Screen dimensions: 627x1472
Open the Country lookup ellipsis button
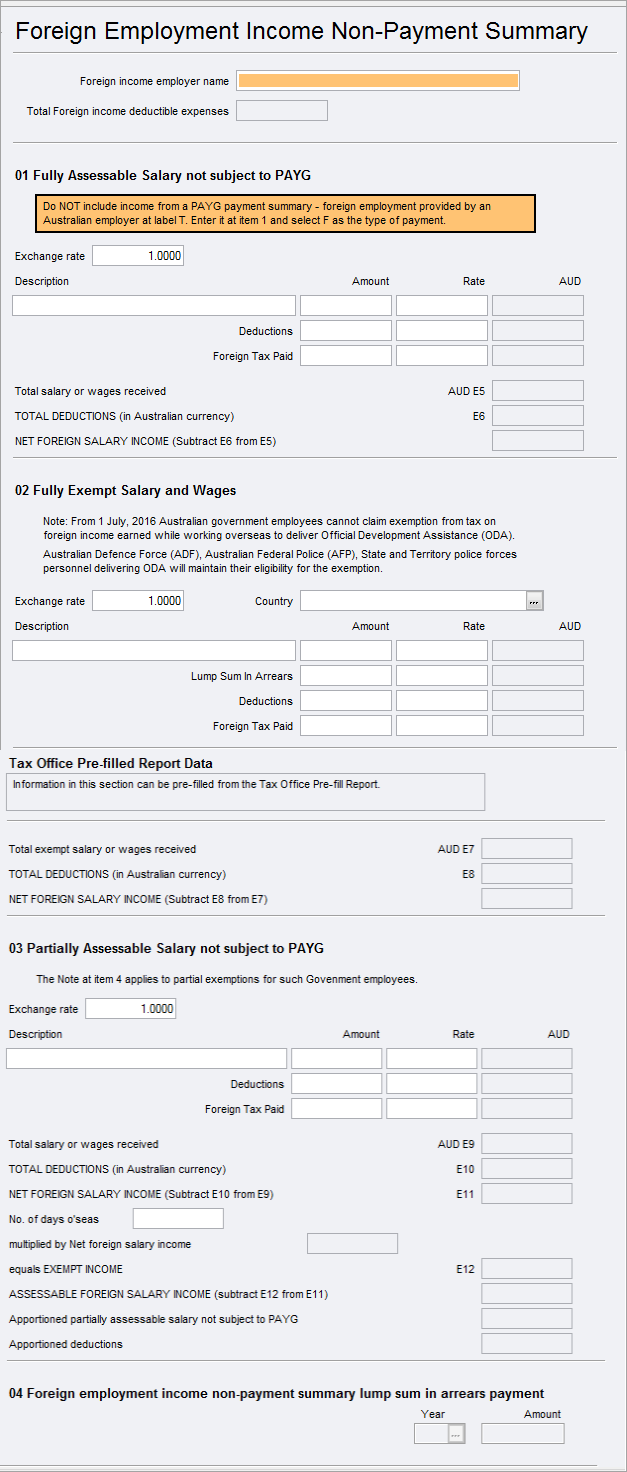pos(534,601)
